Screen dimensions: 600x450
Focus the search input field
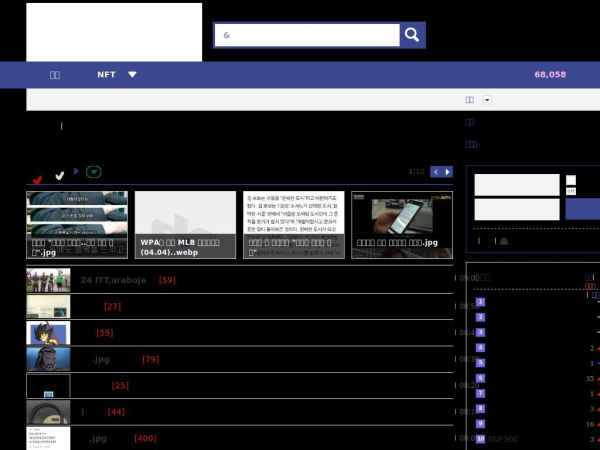coord(307,35)
